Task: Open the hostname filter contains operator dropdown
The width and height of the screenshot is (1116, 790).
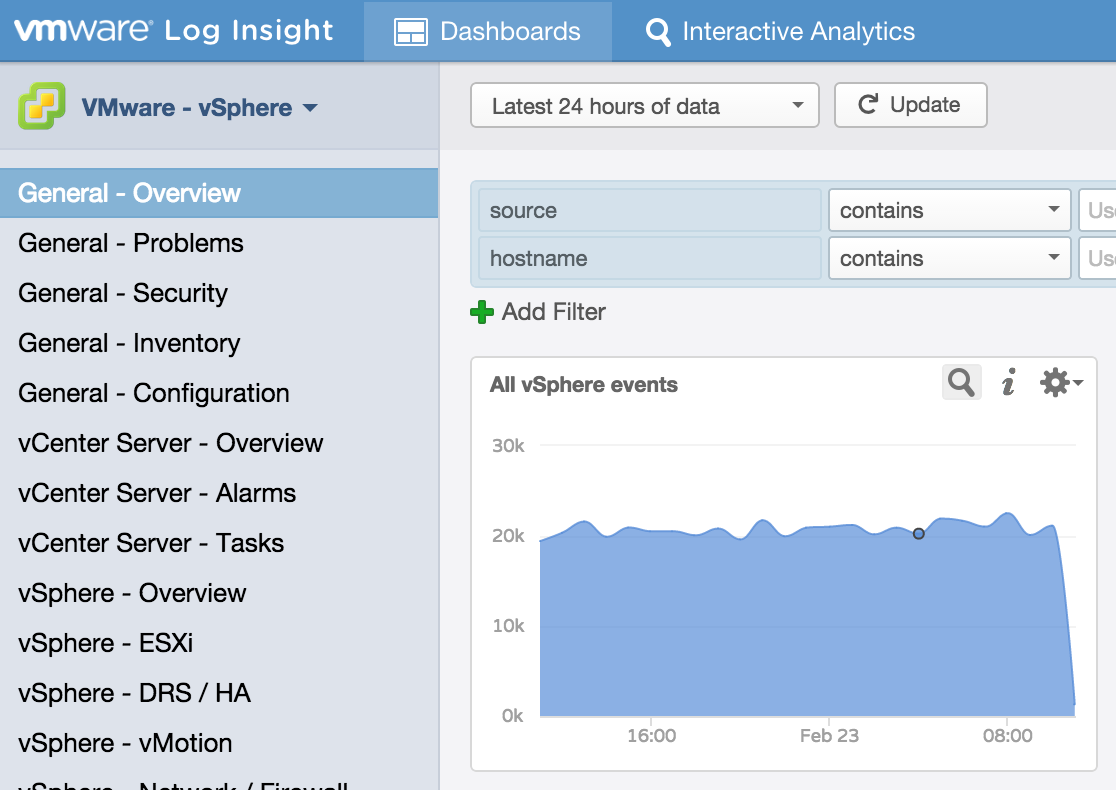Action: tap(949, 258)
